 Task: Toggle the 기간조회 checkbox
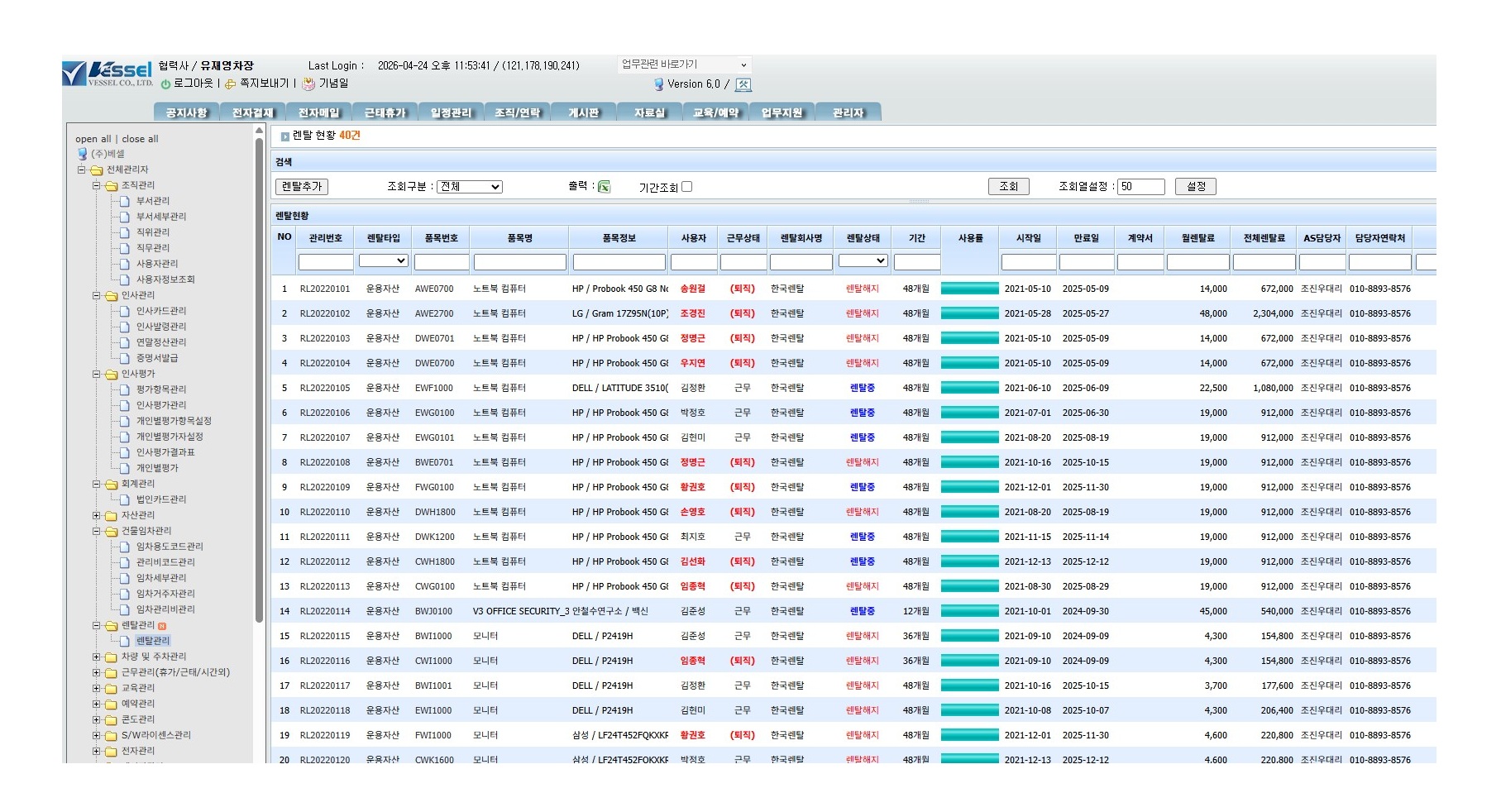coord(686,187)
